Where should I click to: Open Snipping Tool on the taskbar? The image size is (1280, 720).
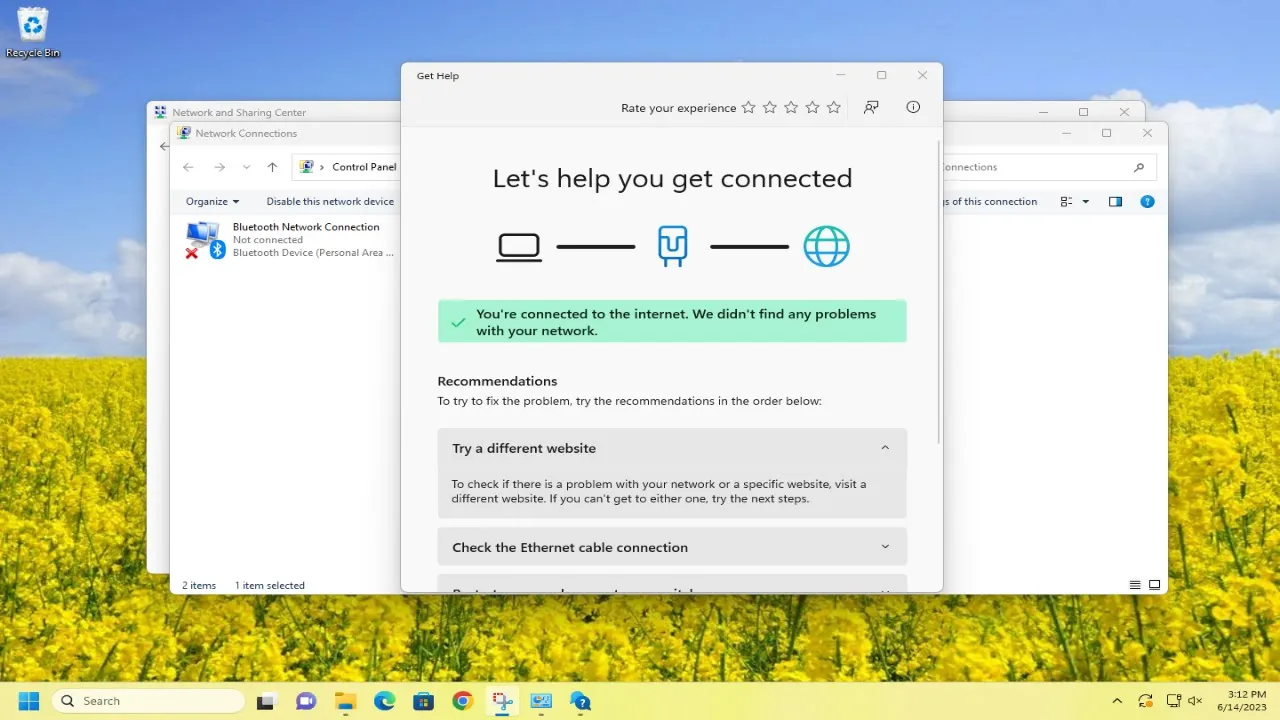click(x=501, y=701)
